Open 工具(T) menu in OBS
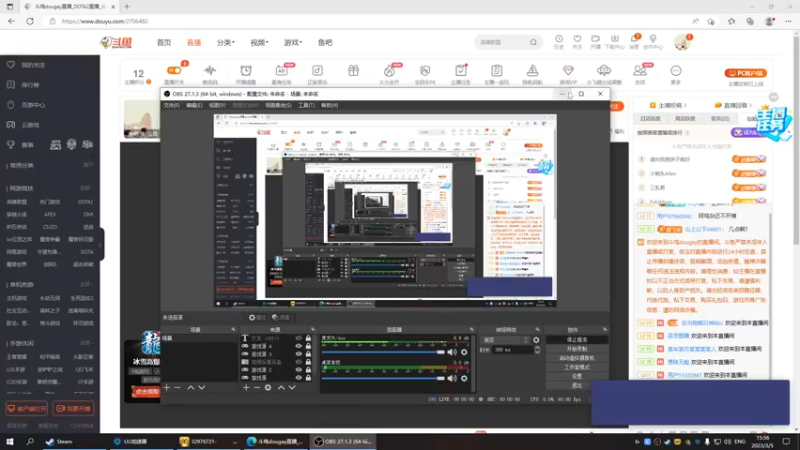Viewport: 800px width, 450px height. 306,105
